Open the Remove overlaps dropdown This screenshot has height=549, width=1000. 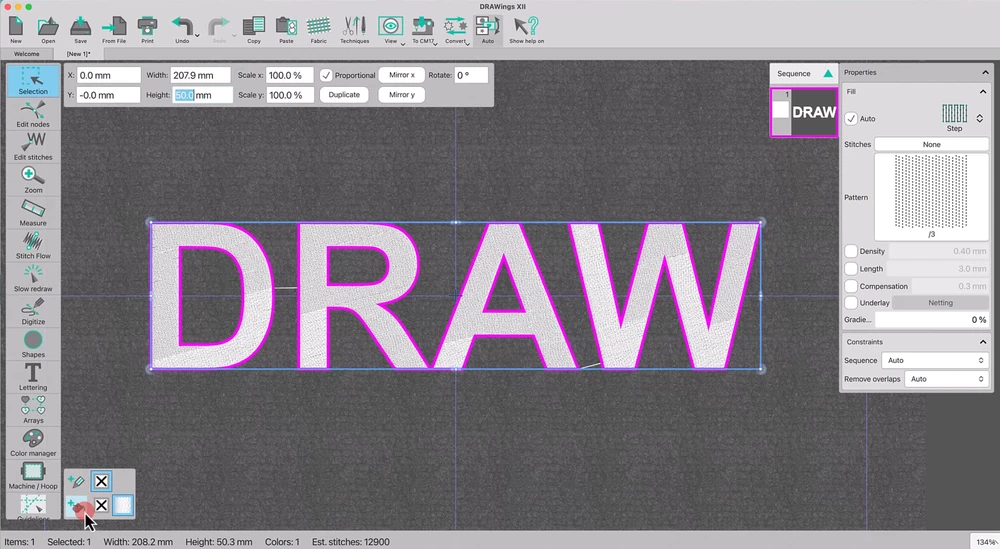click(946, 379)
